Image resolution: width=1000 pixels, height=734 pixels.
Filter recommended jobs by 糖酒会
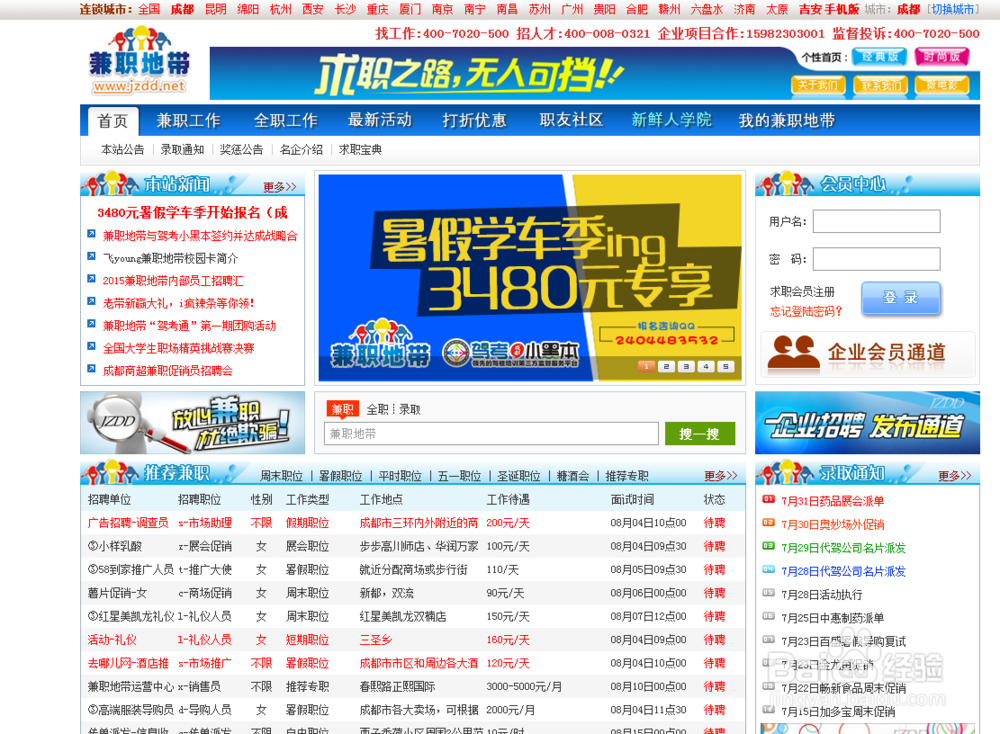573,476
